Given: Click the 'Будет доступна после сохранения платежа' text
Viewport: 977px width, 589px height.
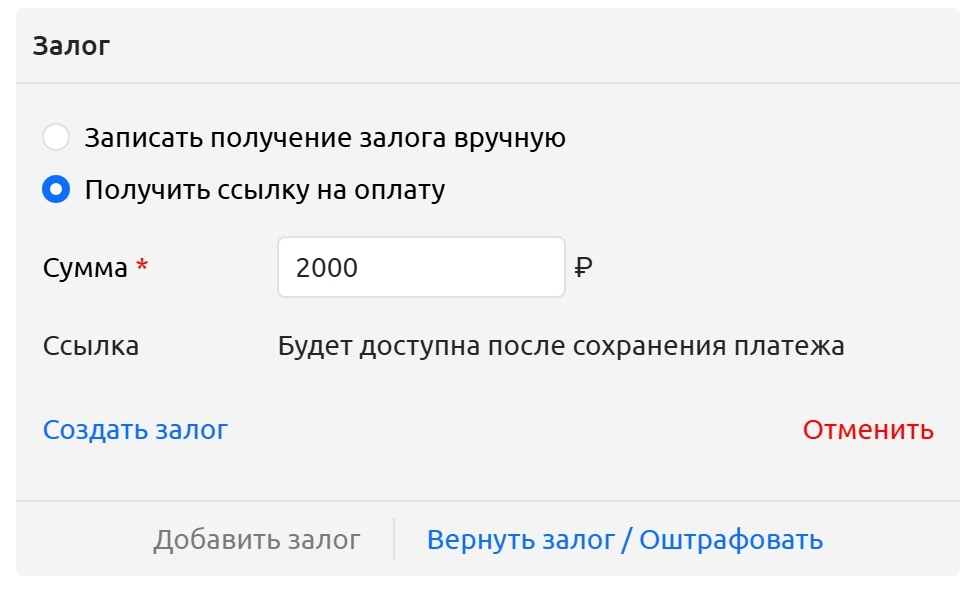Looking at the screenshot, I should coord(560,347).
